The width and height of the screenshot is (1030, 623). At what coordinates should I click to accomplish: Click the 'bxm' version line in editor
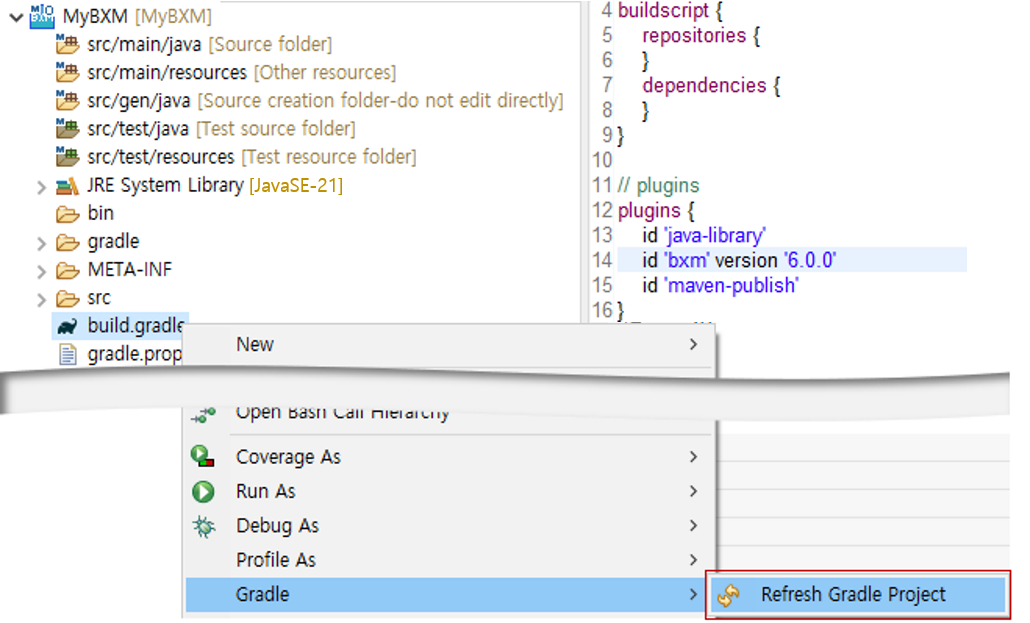738,260
